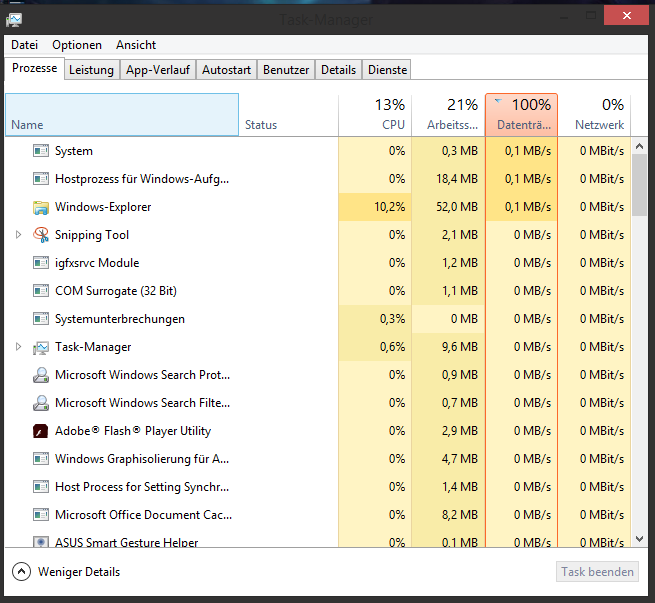Click the Hostprozess für Windows-Aufg... icon

(41, 179)
